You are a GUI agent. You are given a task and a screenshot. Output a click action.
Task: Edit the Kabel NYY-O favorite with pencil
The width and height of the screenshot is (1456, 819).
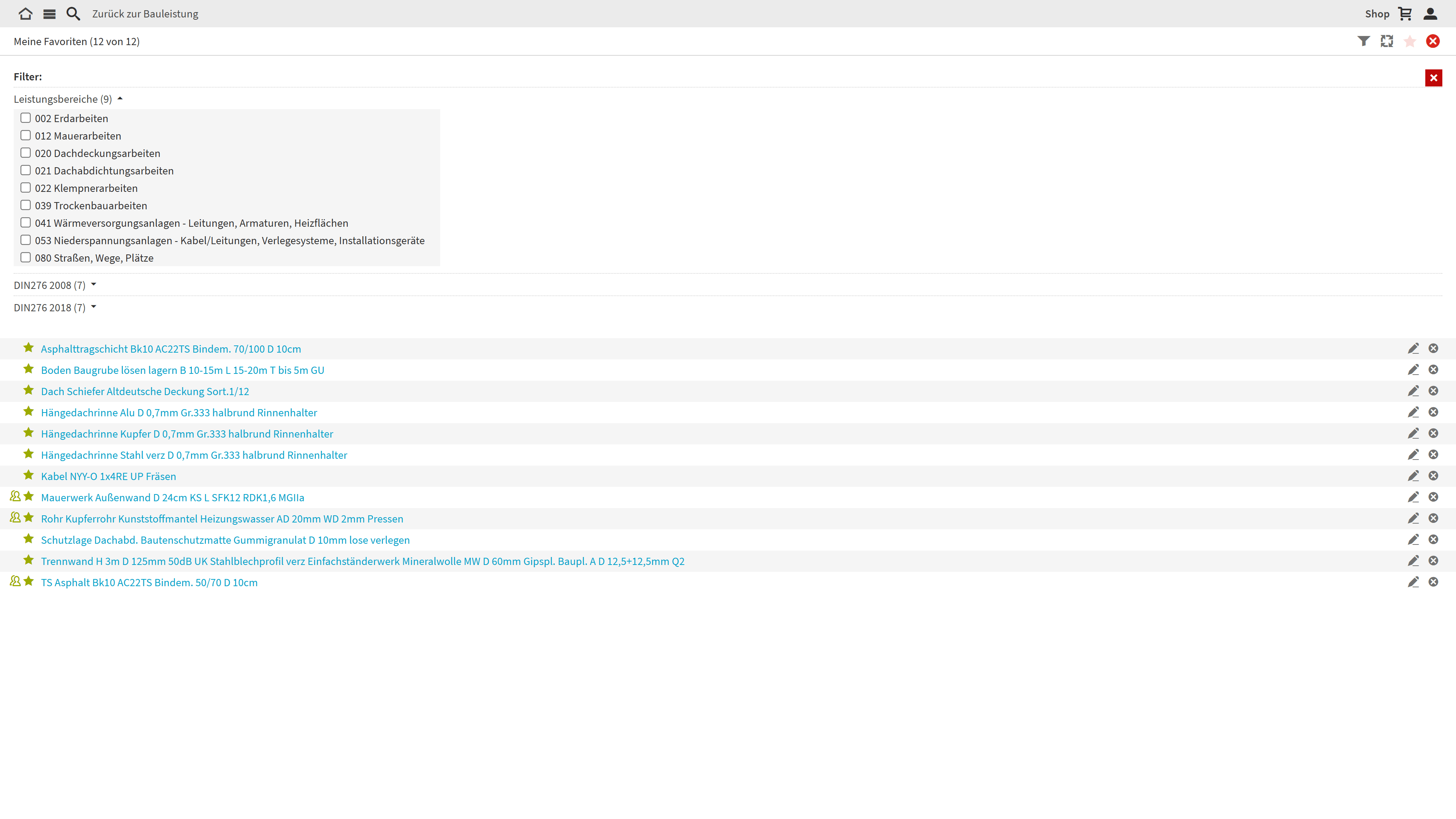pos(1413,476)
